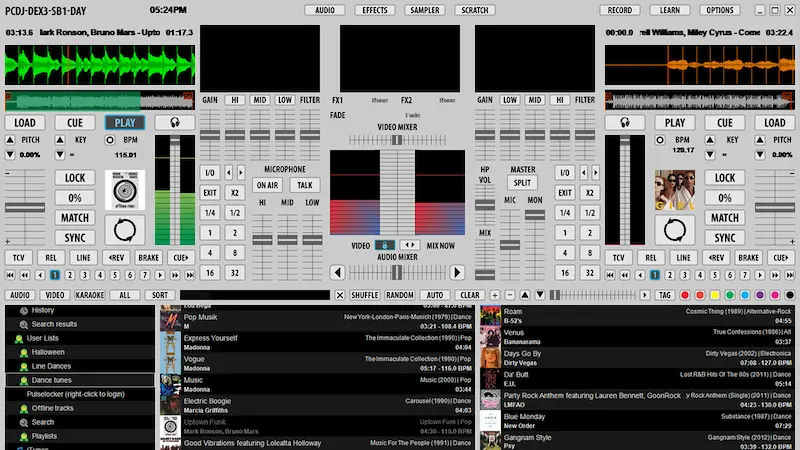Switch to the SAMPLER tab
800x450 pixels.
point(425,10)
